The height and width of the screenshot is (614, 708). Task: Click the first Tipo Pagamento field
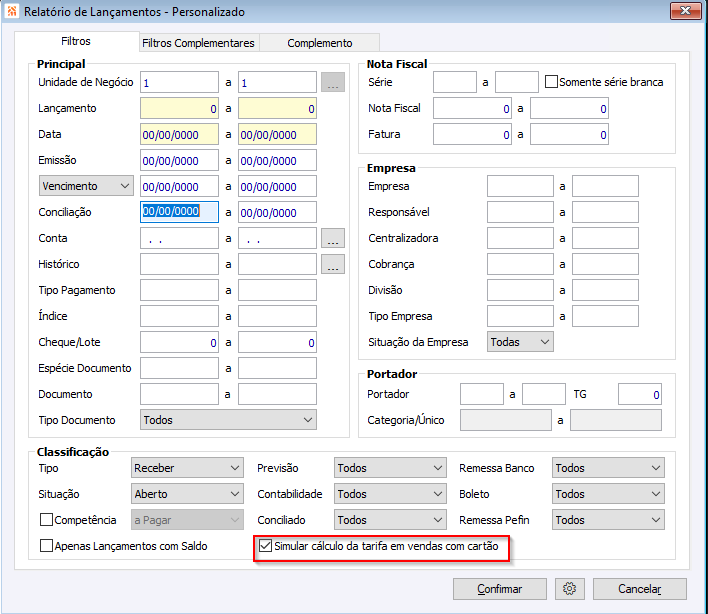coord(179,290)
